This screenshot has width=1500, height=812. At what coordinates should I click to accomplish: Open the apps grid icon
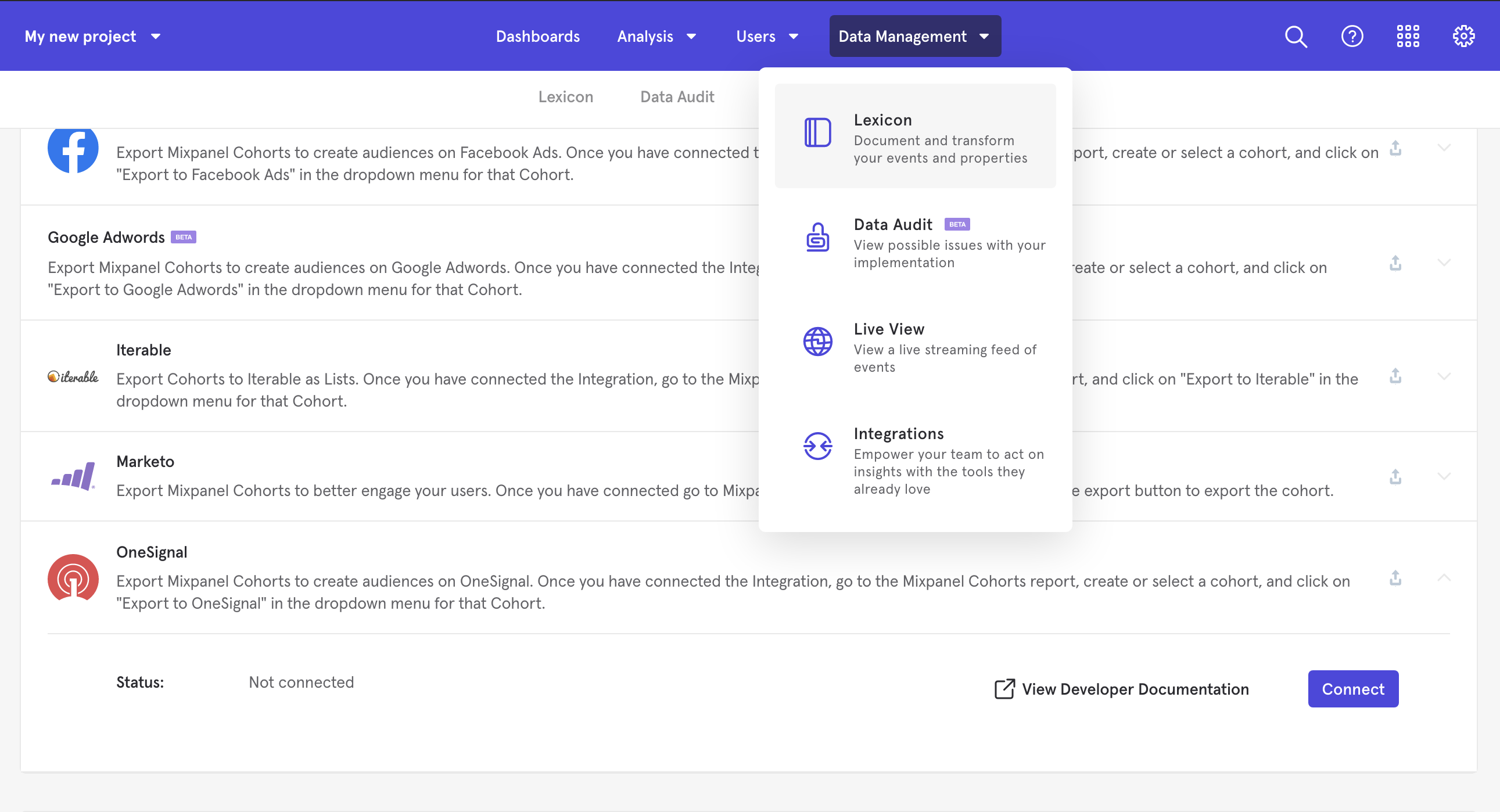[1408, 37]
